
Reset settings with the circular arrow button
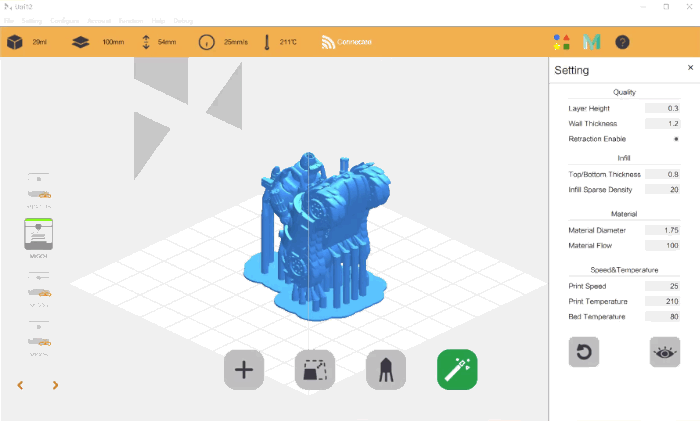pos(584,352)
